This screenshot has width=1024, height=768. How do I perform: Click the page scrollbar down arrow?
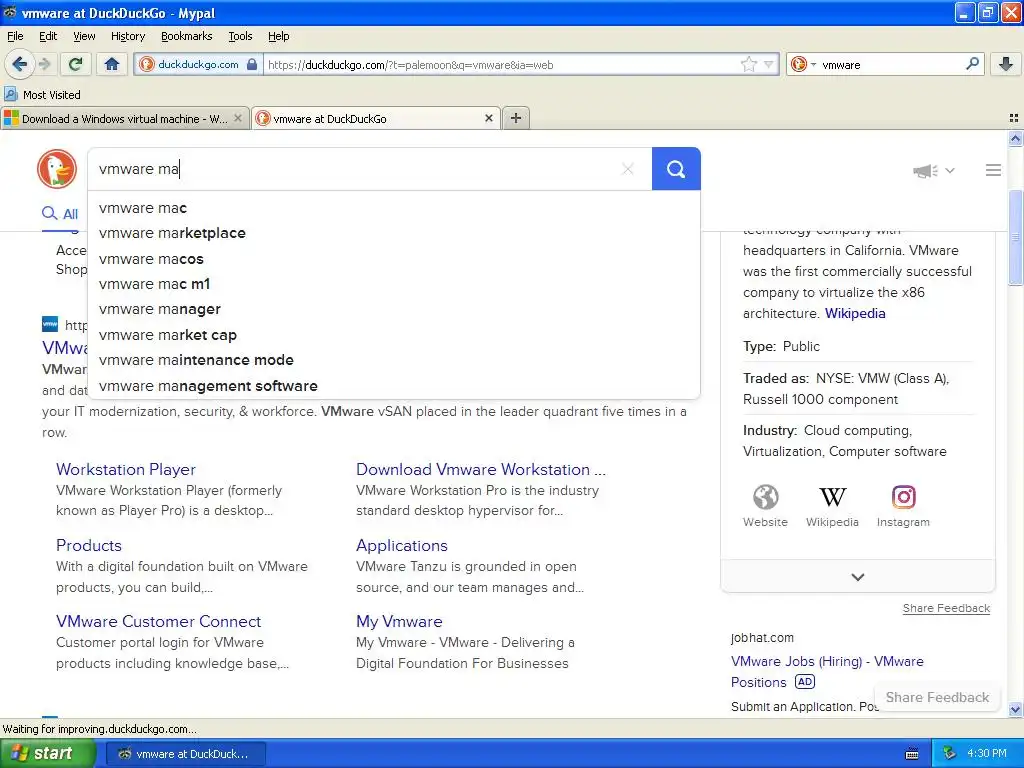[1016, 709]
